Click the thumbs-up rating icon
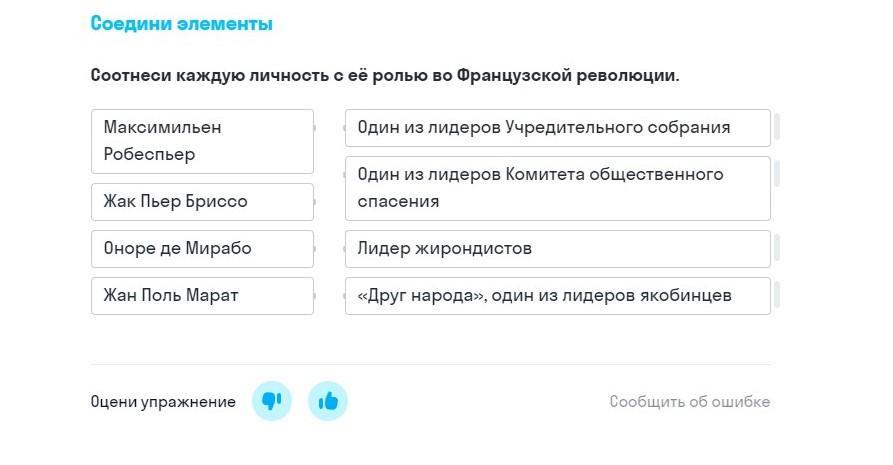Image resolution: width=893 pixels, height=465 pixels. (327, 401)
